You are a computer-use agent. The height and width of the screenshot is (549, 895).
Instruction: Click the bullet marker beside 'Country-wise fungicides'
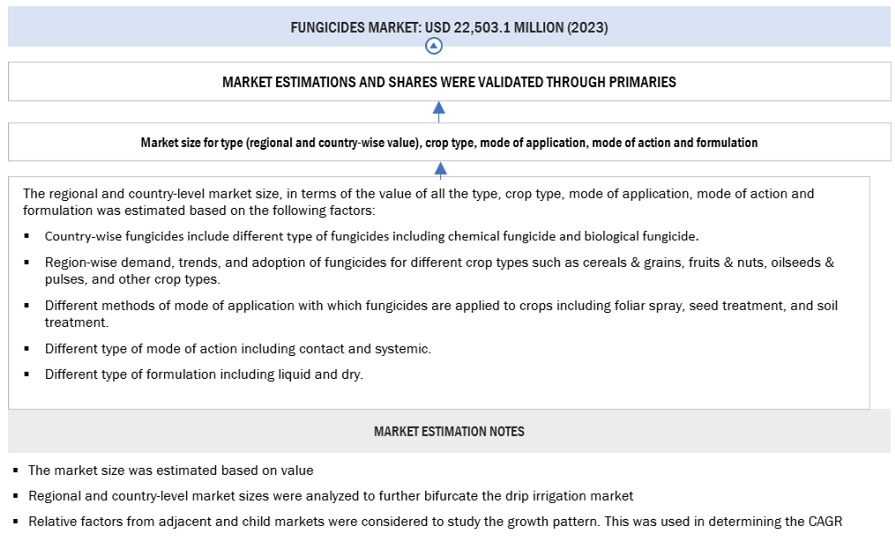[x=26, y=237]
